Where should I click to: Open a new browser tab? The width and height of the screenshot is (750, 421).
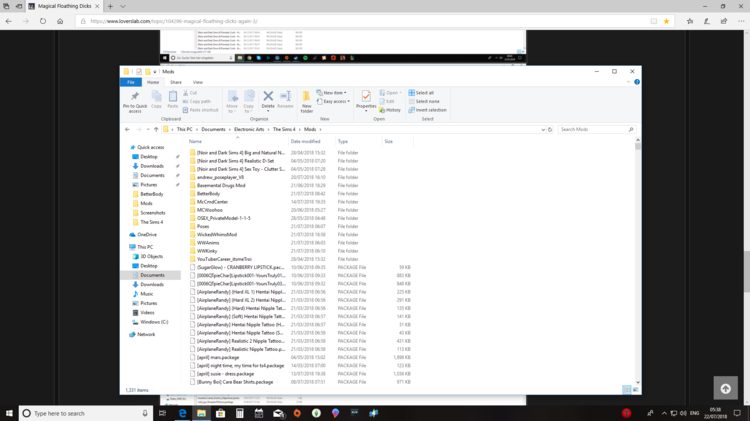110,6
